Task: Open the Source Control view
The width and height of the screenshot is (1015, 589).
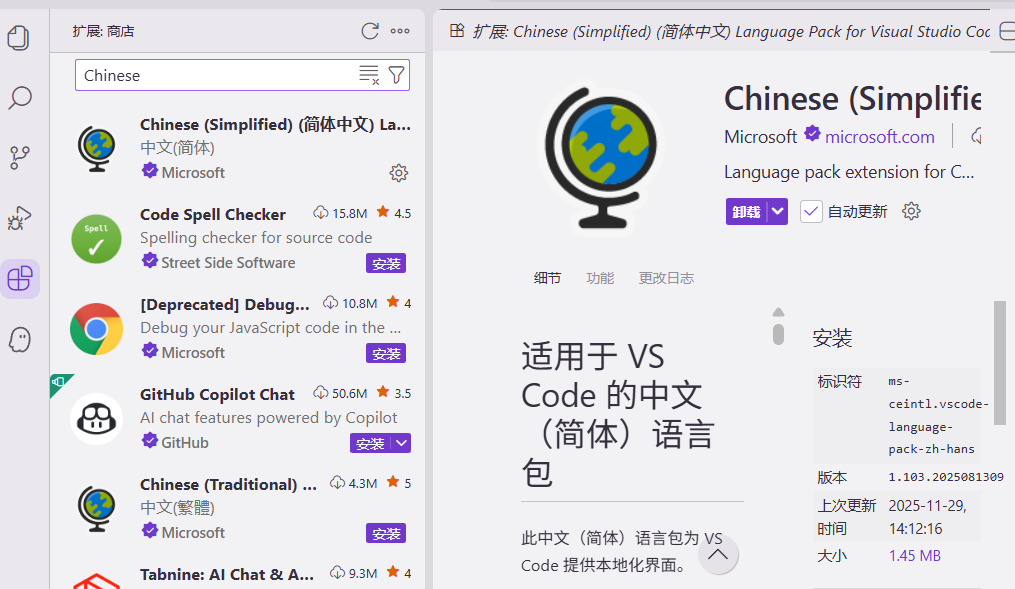Action: (x=19, y=158)
